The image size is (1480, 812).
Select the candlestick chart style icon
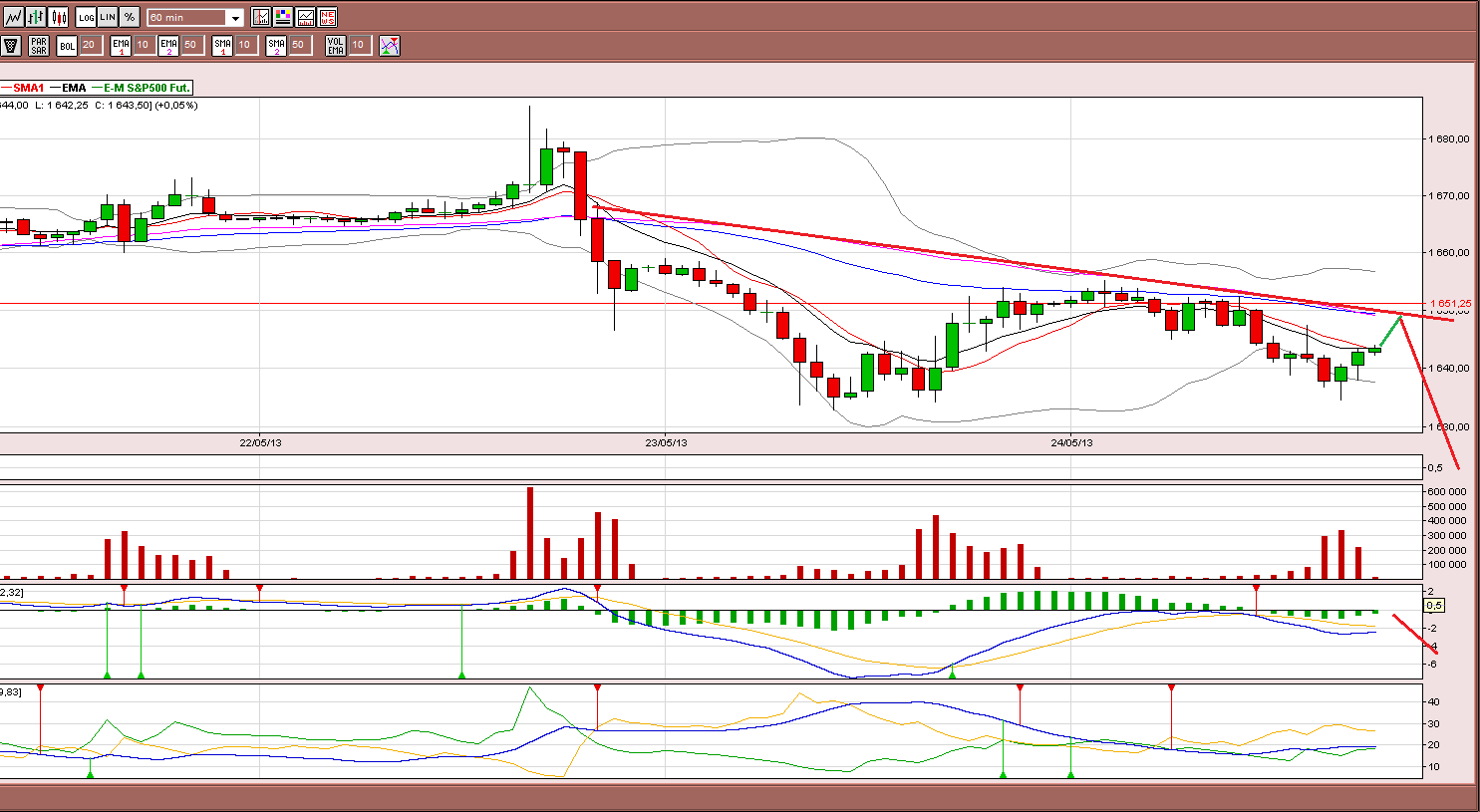tap(58, 17)
